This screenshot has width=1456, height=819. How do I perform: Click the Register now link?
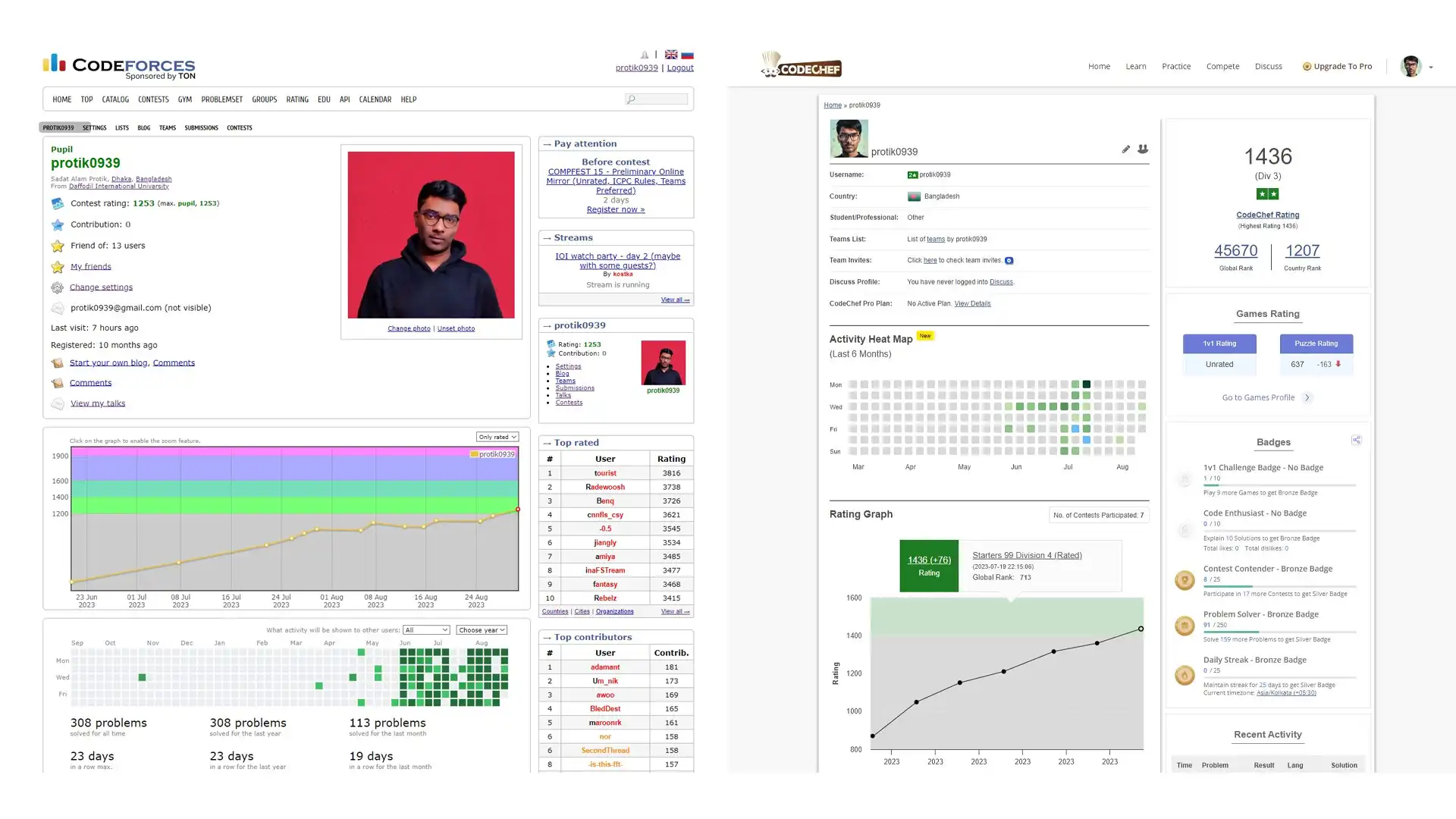[x=615, y=209]
